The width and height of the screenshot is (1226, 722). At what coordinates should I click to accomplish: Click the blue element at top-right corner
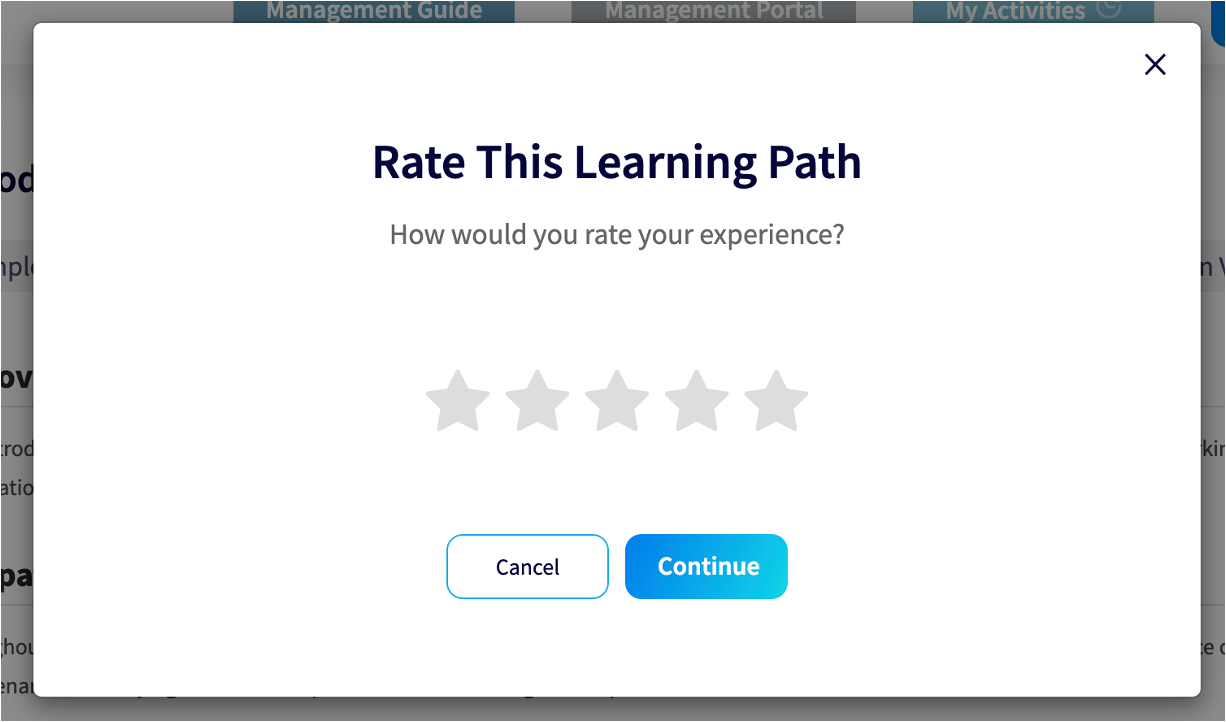(1218, 22)
